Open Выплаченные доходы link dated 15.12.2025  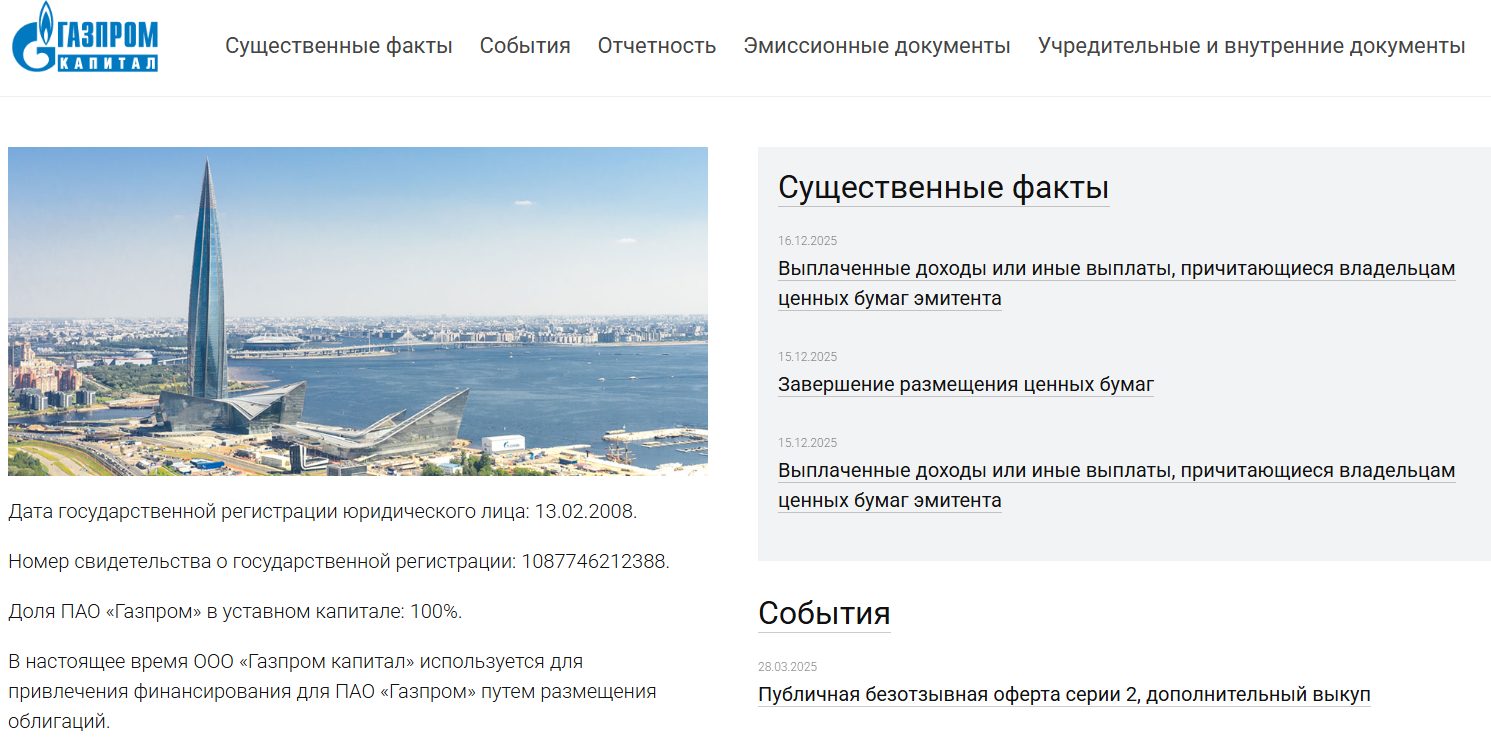tap(1117, 486)
